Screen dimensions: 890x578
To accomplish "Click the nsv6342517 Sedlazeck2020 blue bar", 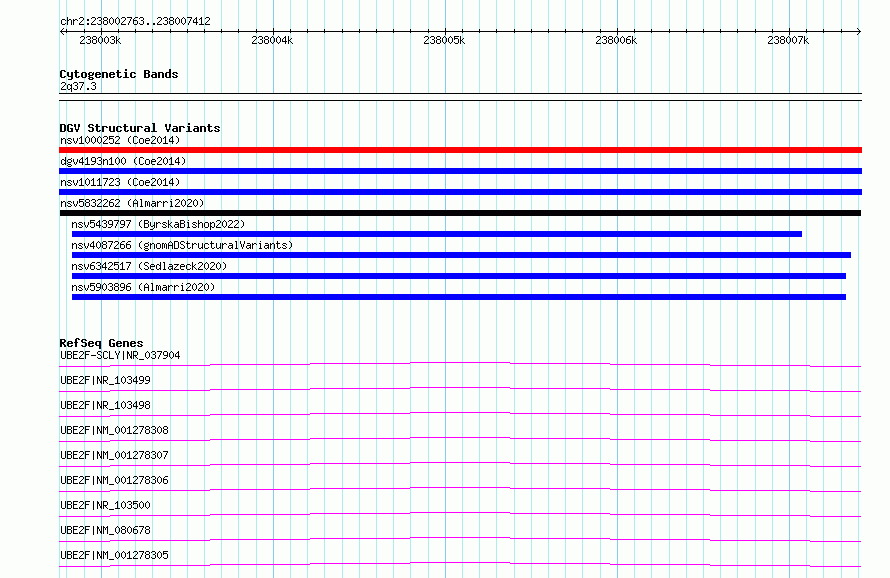I will click(459, 276).
